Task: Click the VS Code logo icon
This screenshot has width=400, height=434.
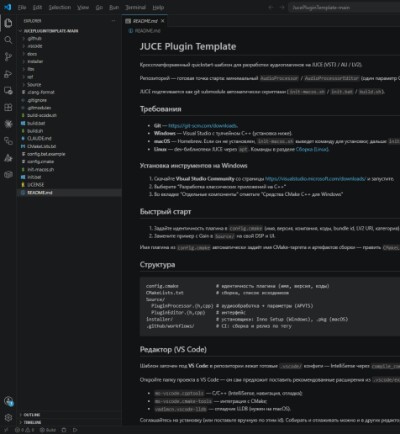Action: coord(8,7)
